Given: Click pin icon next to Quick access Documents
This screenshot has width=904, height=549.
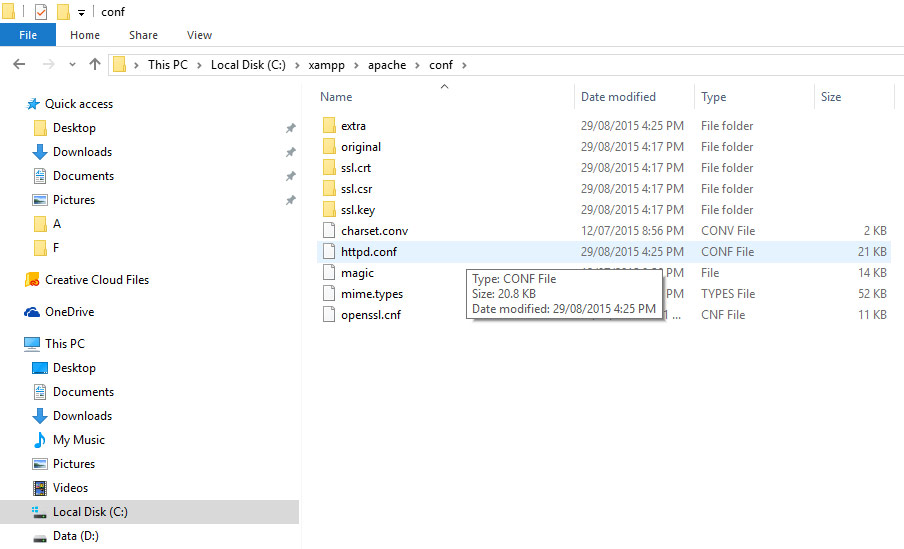Looking at the screenshot, I should [x=291, y=176].
